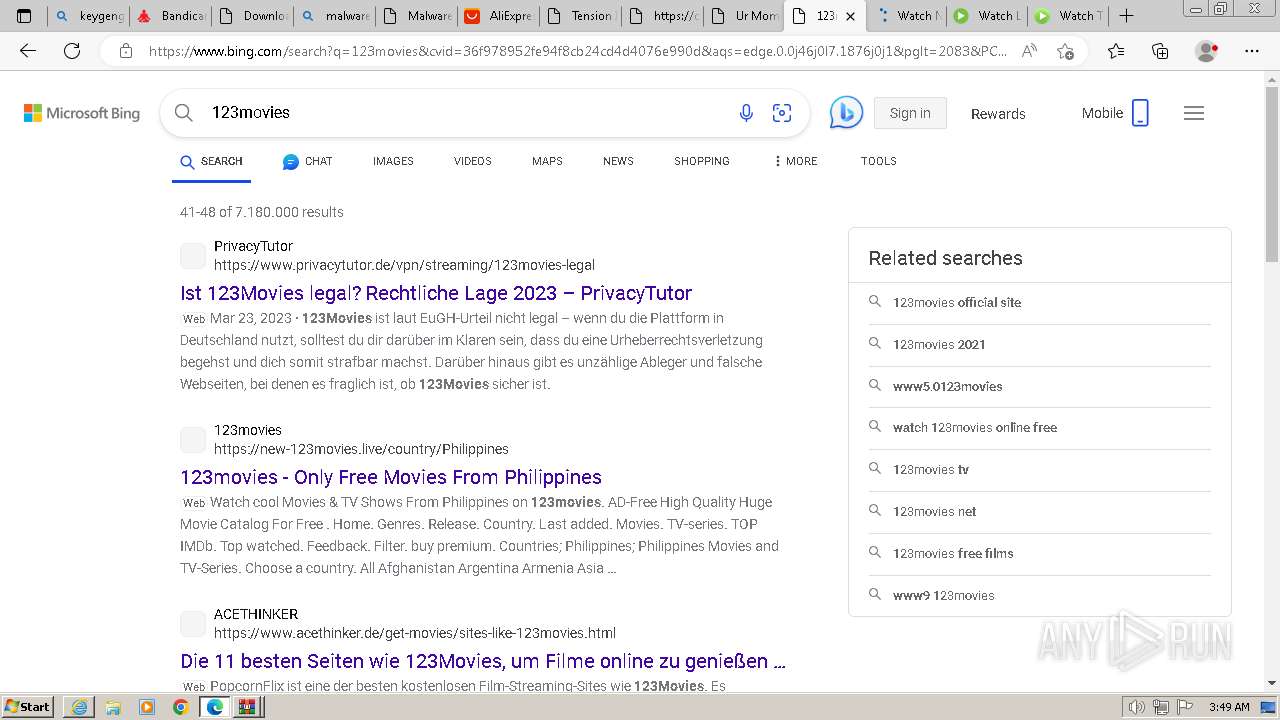Open 'Ist 123Movies legal?' result

tap(436, 293)
